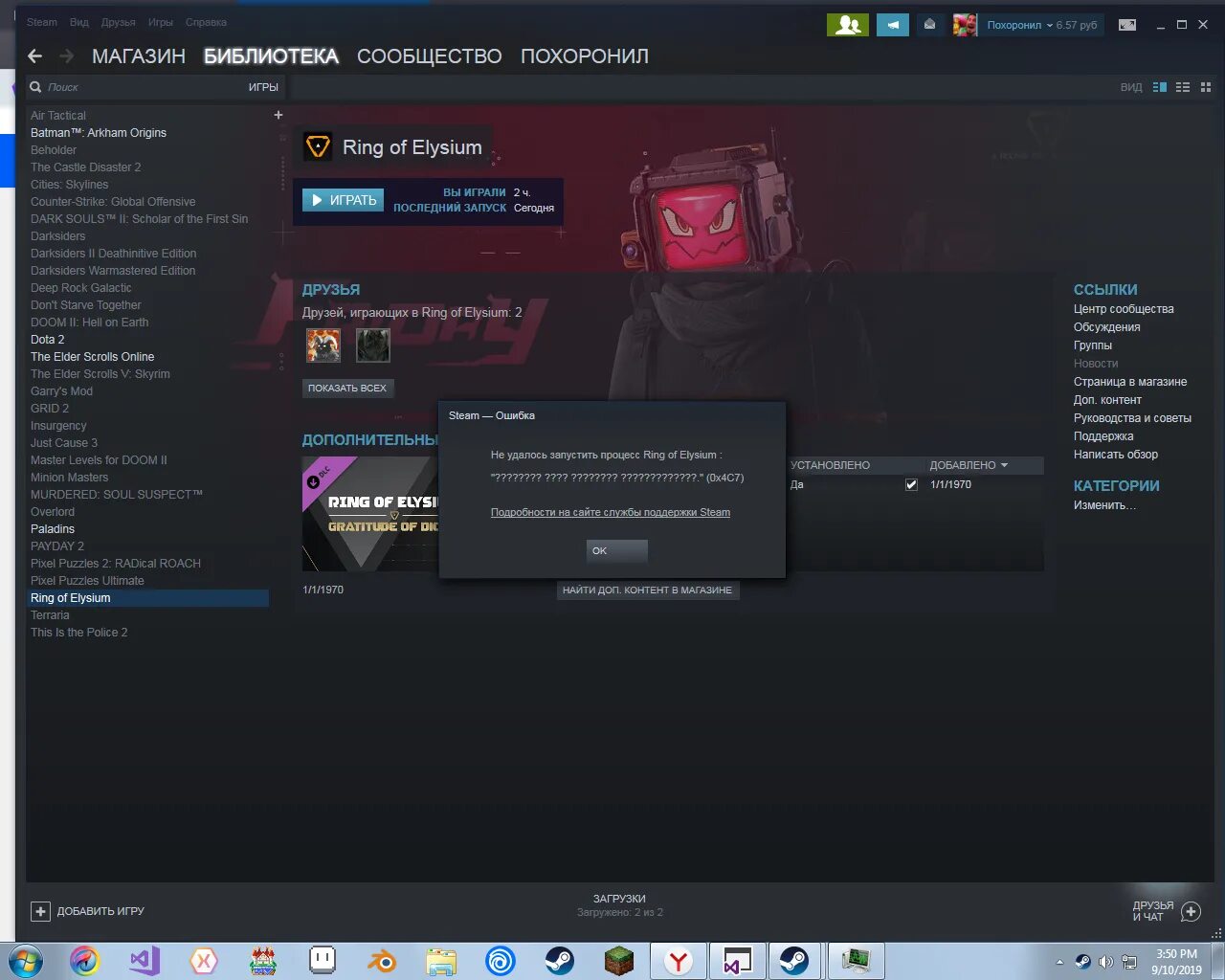Open the Вид menu
The height and width of the screenshot is (980, 1225).
click(79, 22)
